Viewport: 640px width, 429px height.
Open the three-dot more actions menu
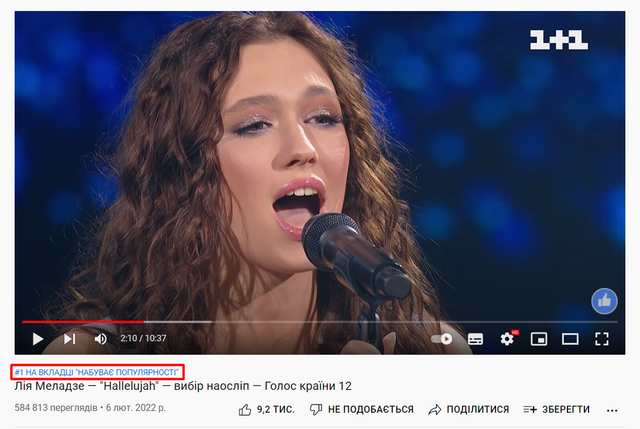tap(612, 410)
